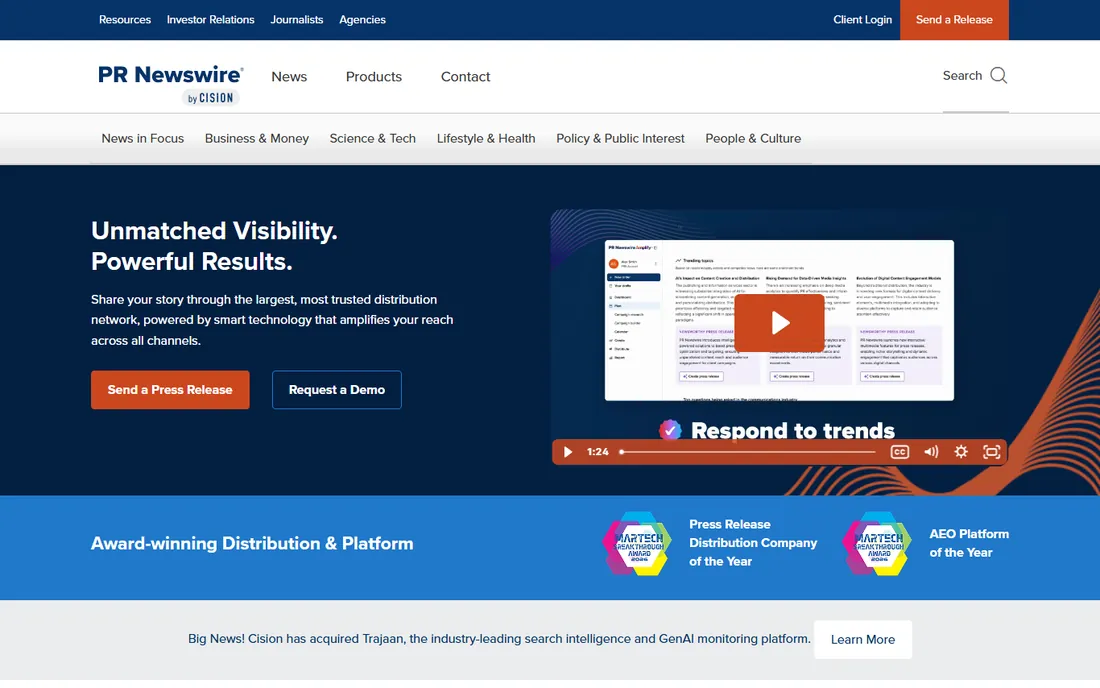Click the Search label in header
The height and width of the screenshot is (688, 1100).
(962, 76)
